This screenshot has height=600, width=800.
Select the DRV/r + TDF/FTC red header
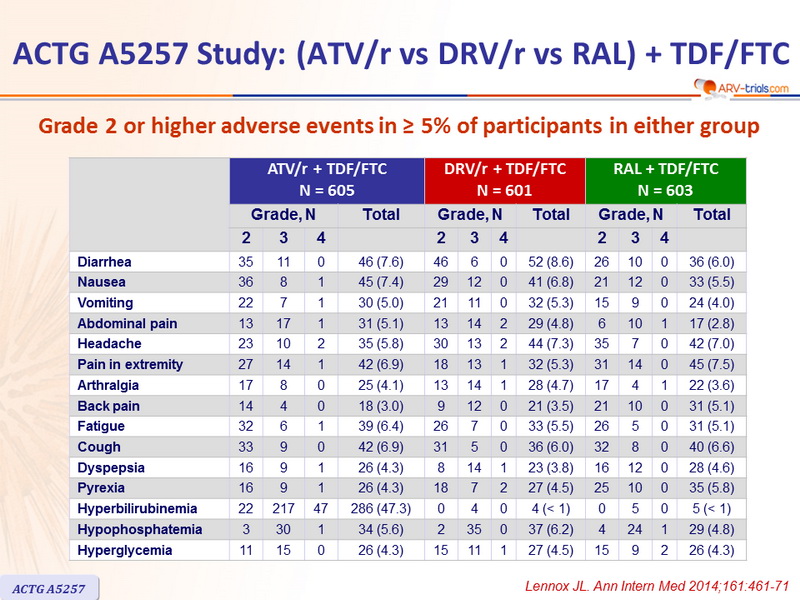pos(504,179)
